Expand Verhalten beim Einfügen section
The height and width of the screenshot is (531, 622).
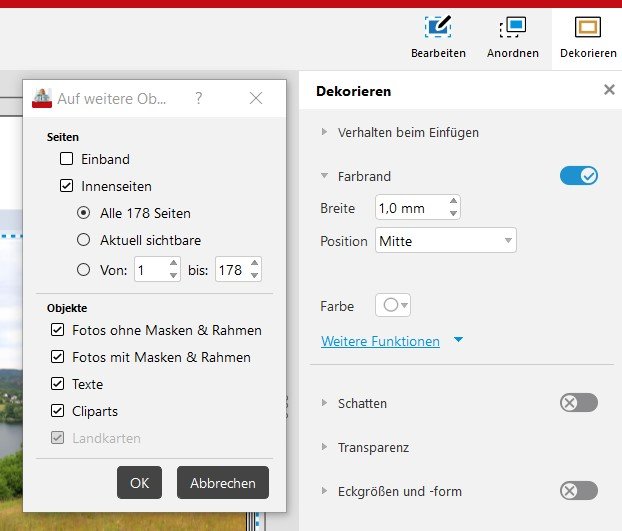point(324,132)
